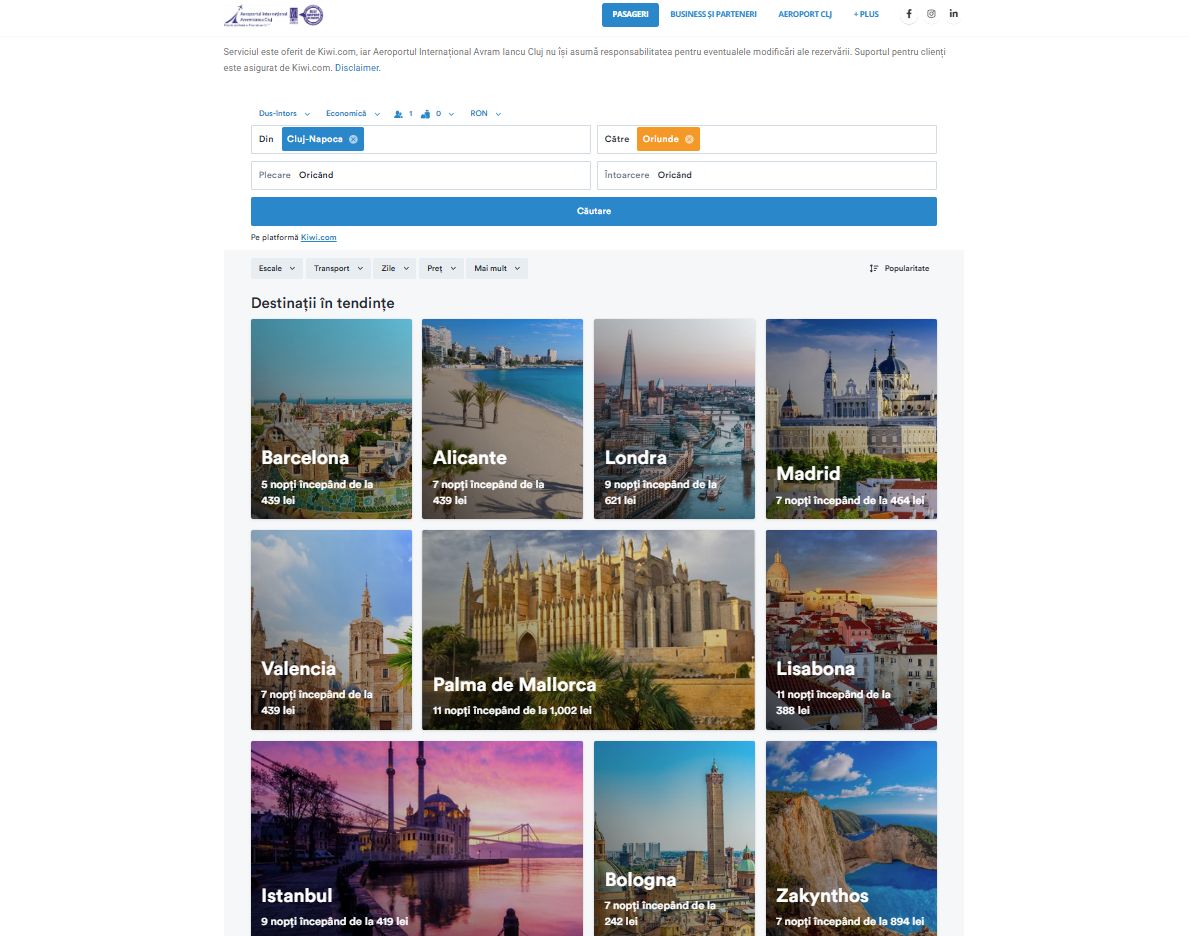The image size is (1189, 936).
Task: Open the RON currency dropdown
Action: tap(485, 114)
